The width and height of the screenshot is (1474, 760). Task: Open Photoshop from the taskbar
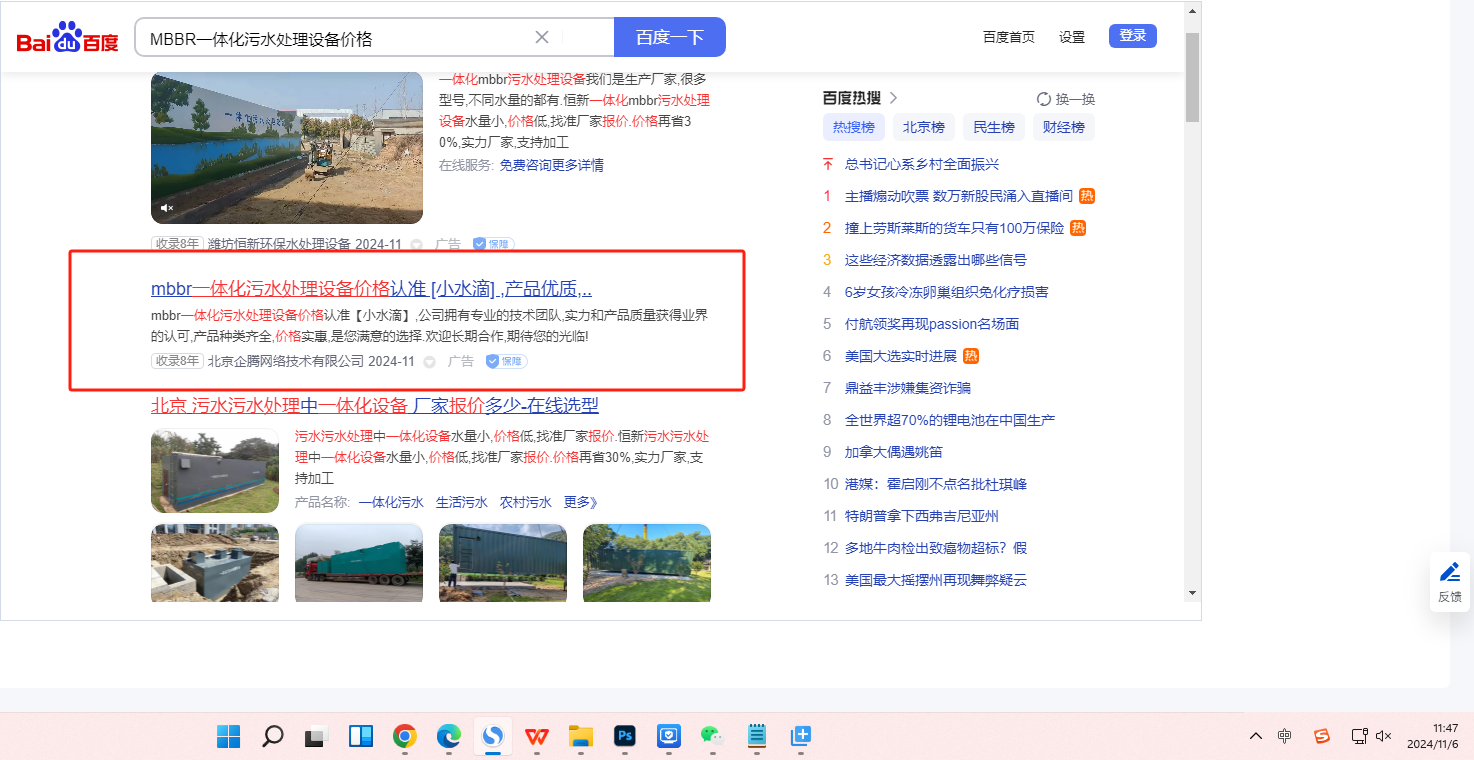[x=626, y=736]
